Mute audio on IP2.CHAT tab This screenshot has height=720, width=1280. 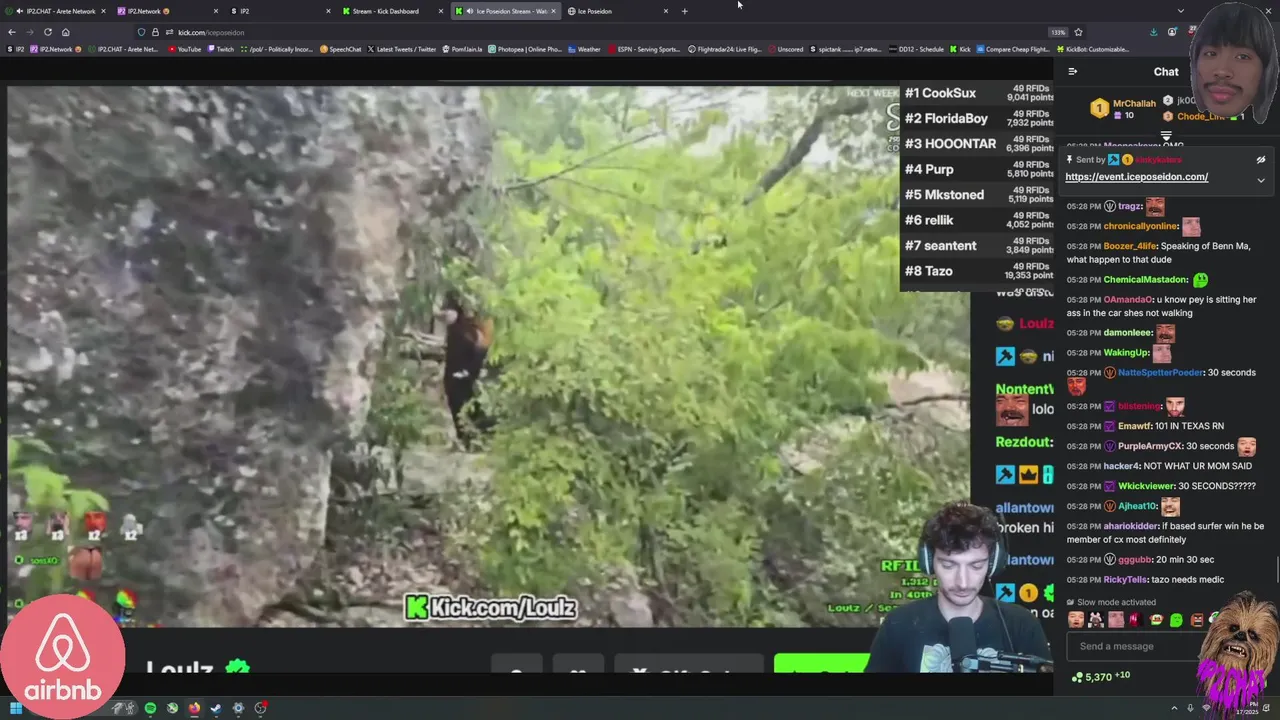pos(20,11)
